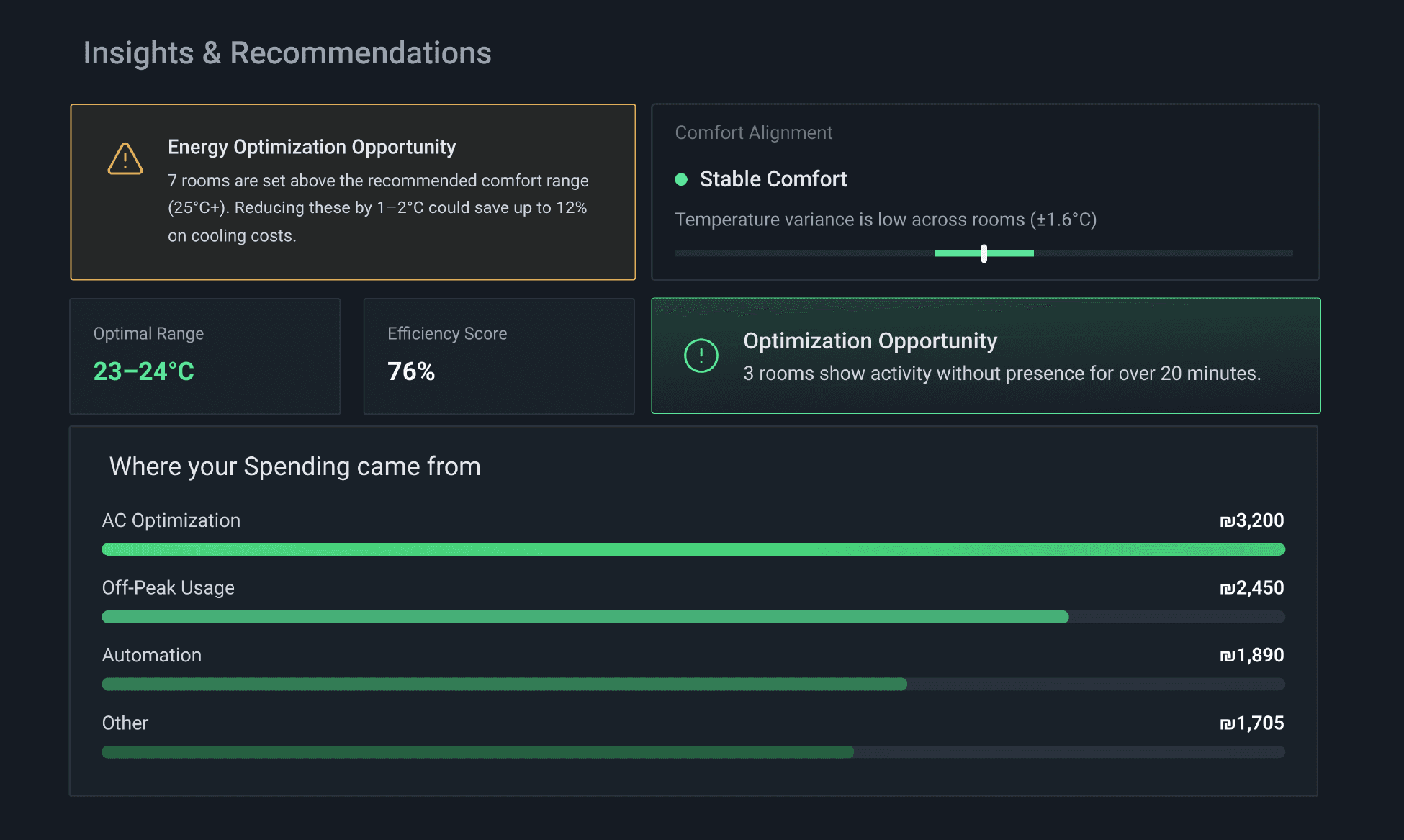Click the ₪3,200 AC Optimization amount

pos(1251,520)
